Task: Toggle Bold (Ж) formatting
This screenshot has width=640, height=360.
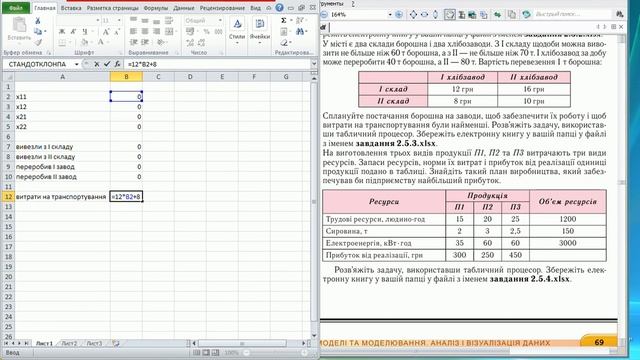Action: click(x=62, y=31)
